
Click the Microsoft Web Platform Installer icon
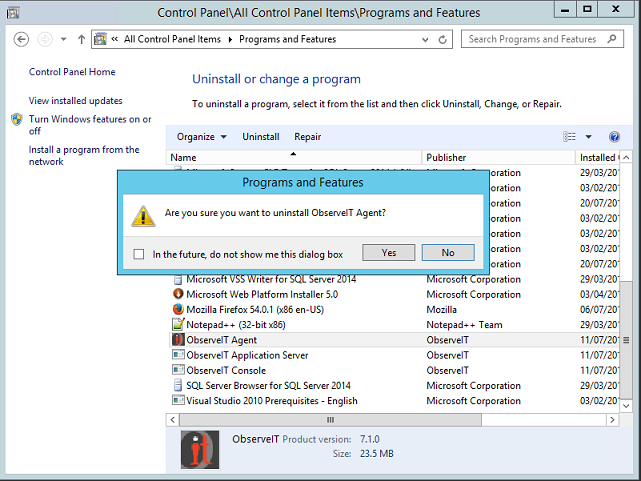pos(178,295)
